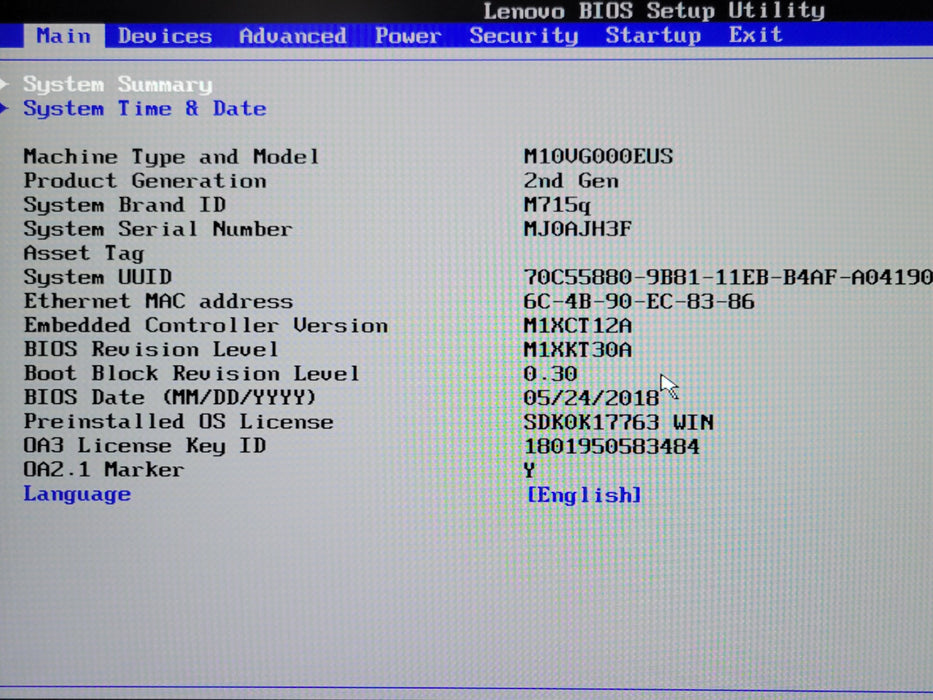Switch to the Startup tab
This screenshot has height=700, width=933.
(653, 35)
